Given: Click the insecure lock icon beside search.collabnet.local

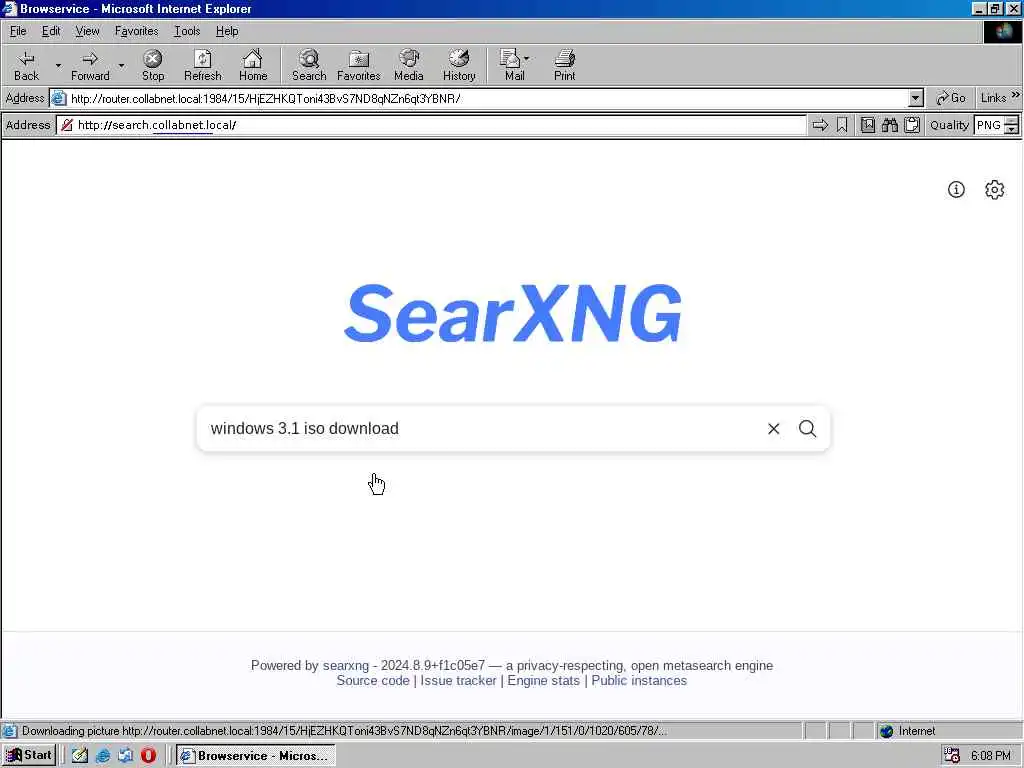Looking at the screenshot, I should click(67, 125).
